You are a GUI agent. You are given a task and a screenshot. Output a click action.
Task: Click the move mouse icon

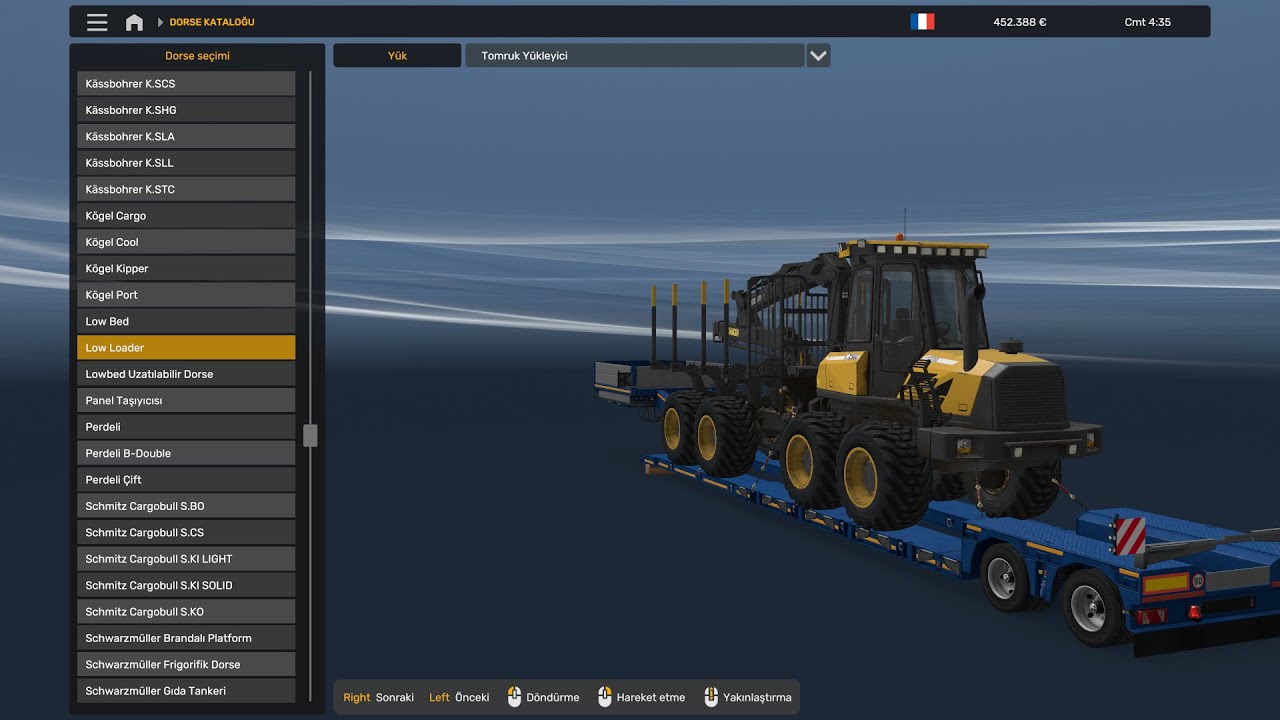pyautogui.click(x=604, y=697)
